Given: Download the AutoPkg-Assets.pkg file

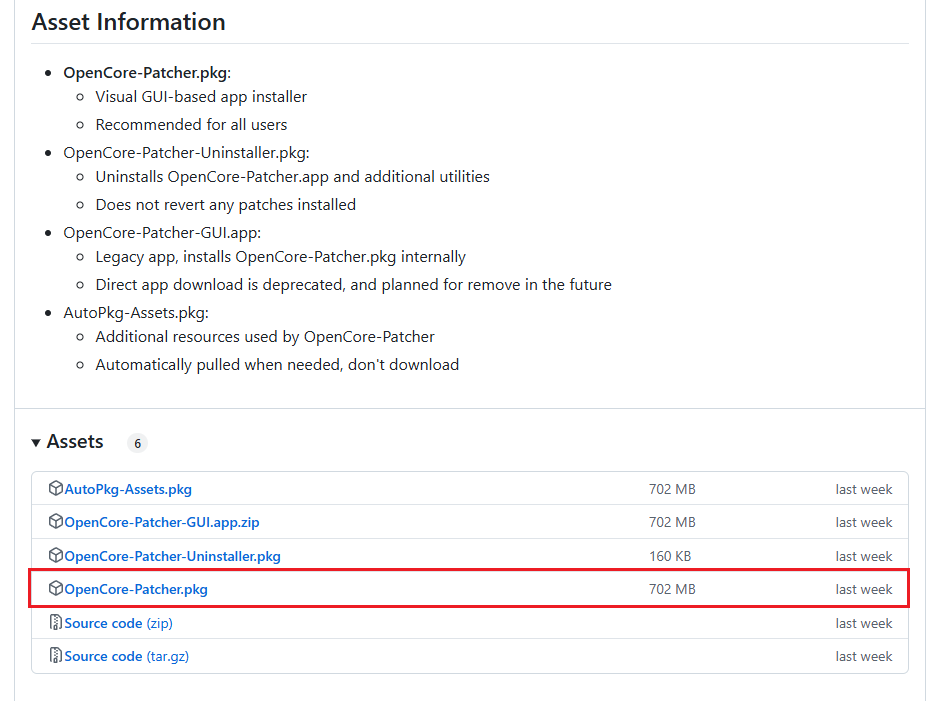Looking at the screenshot, I should coord(128,489).
